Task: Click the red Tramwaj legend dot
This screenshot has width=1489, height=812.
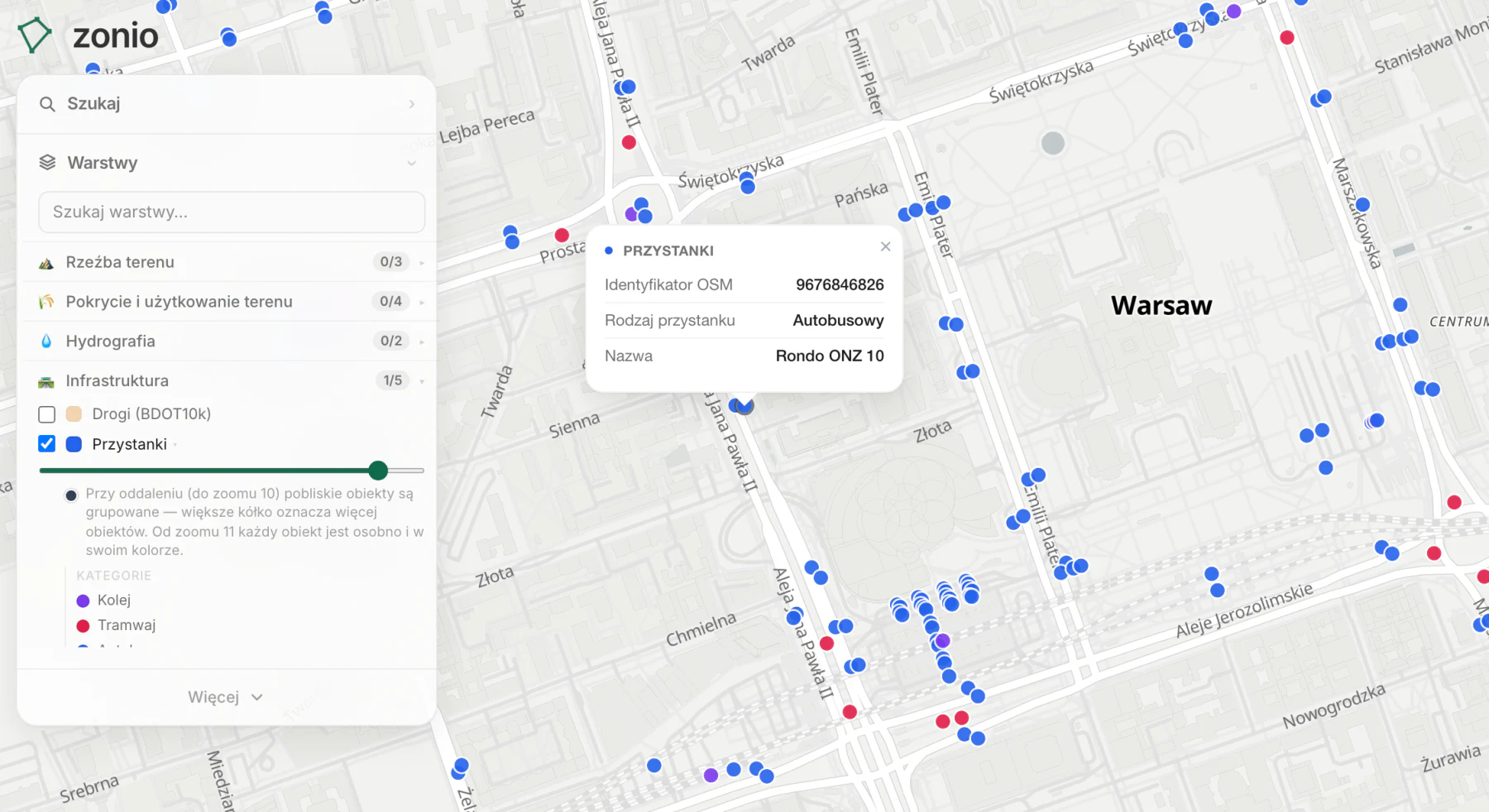Action: [83, 626]
